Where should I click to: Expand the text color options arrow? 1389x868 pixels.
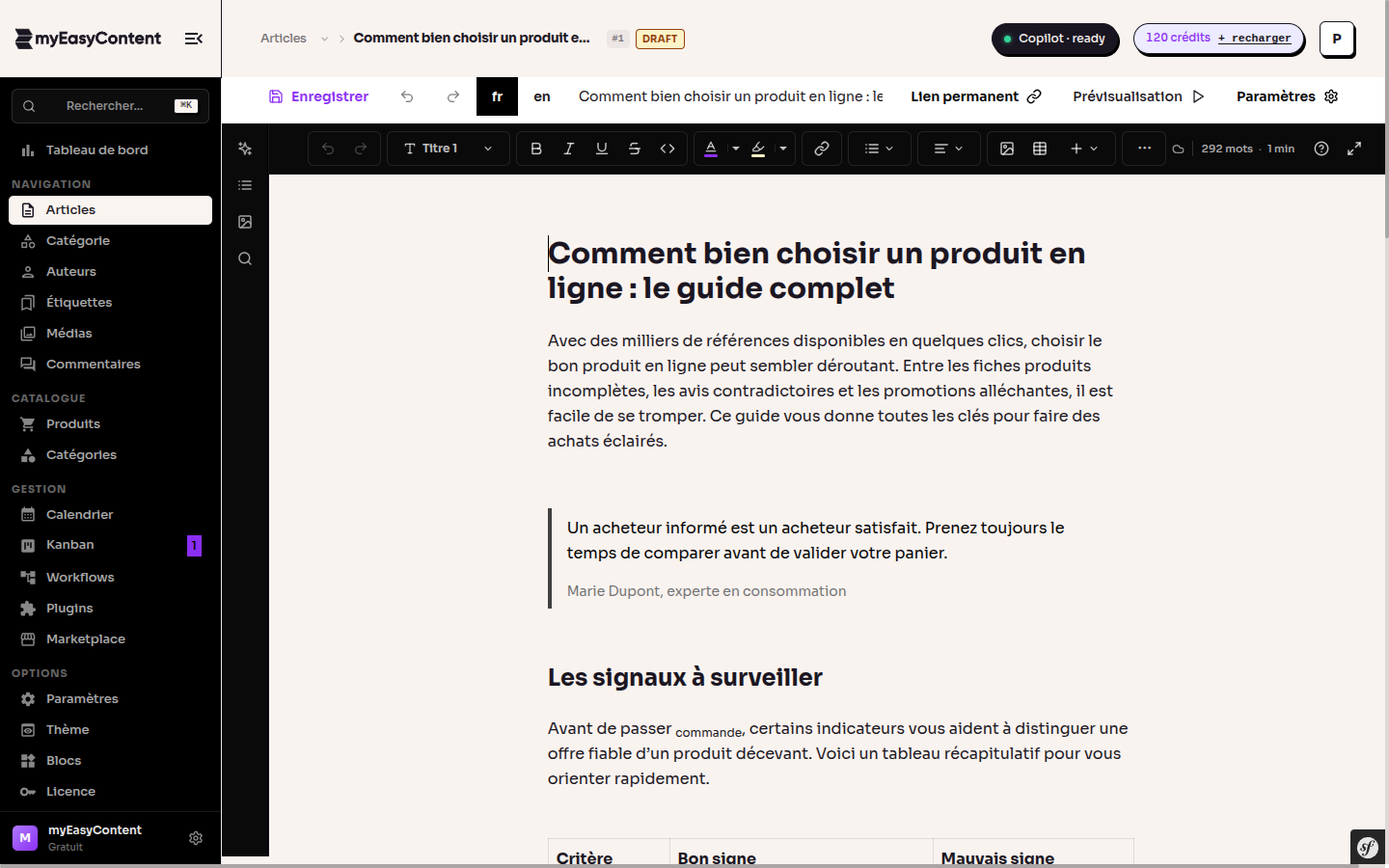736,149
